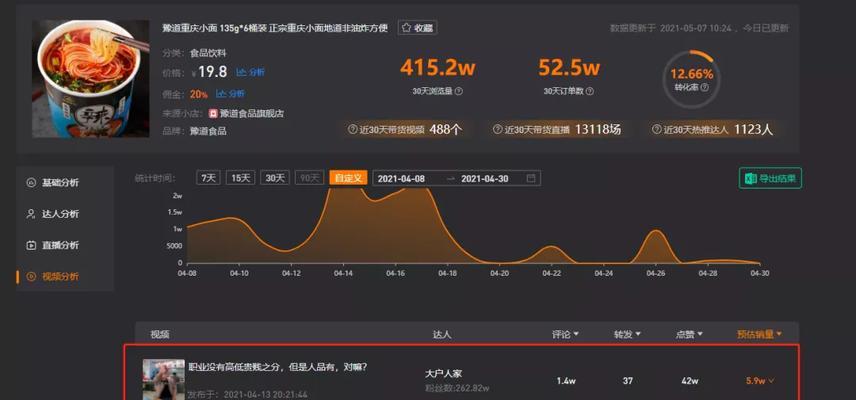Click the 42w likes cell
The width and height of the screenshot is (856, 400).
(689, 381)
